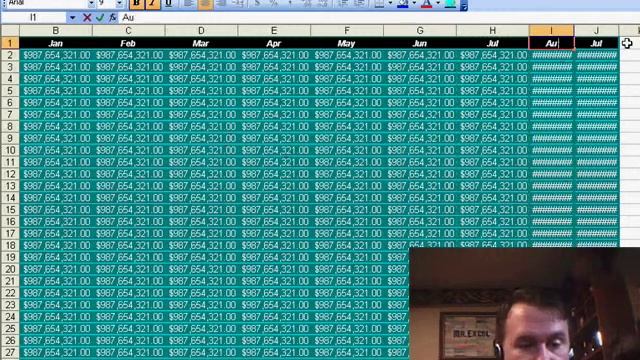Click the Insert Function fx icon
The width and height of the screenshot is (640, 360).
coord(113,18)
